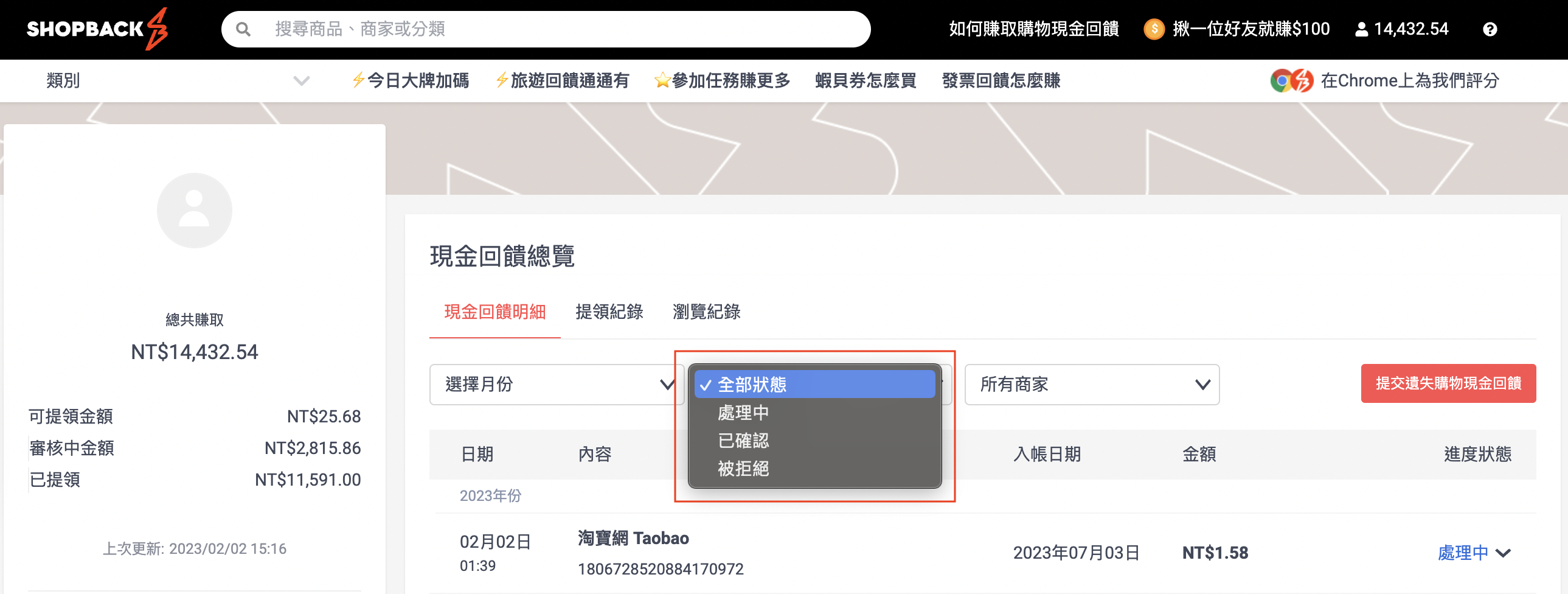Click 淘寶網 Taobao merchant name
Image resolution: width=1568 pixels, height=594 pixels.
[633, 539]
